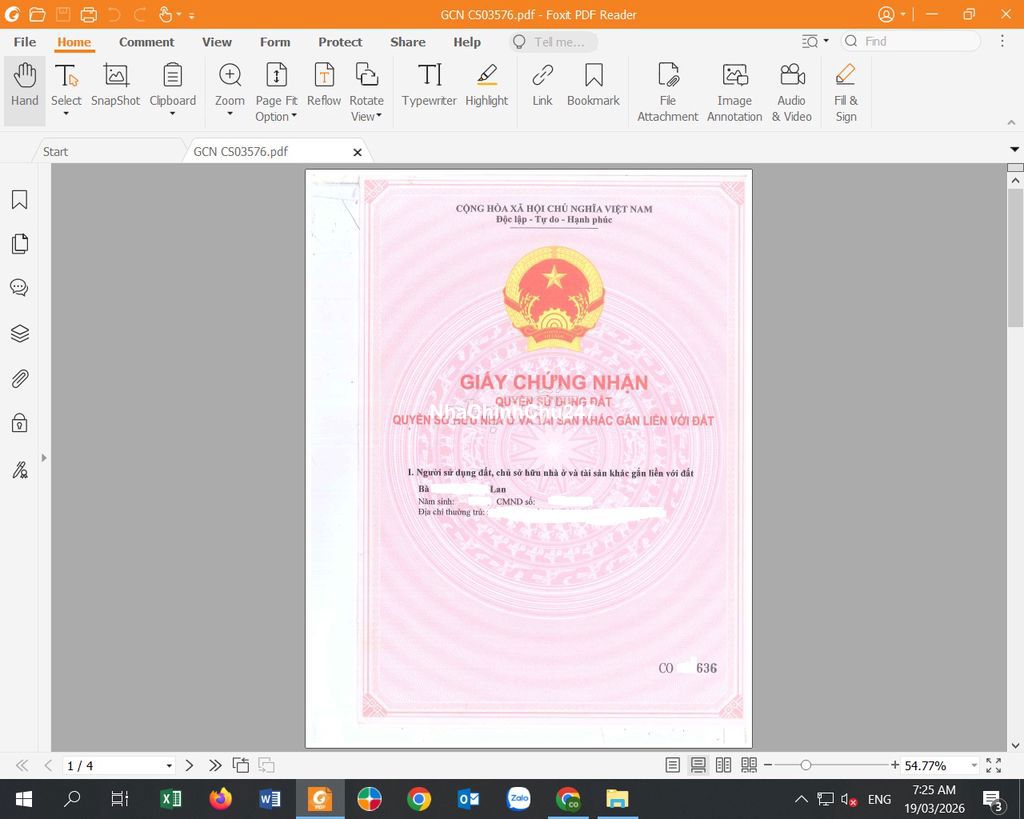Open Layers panel in the sidebar
1024x819 pixels.
(19, 333)
